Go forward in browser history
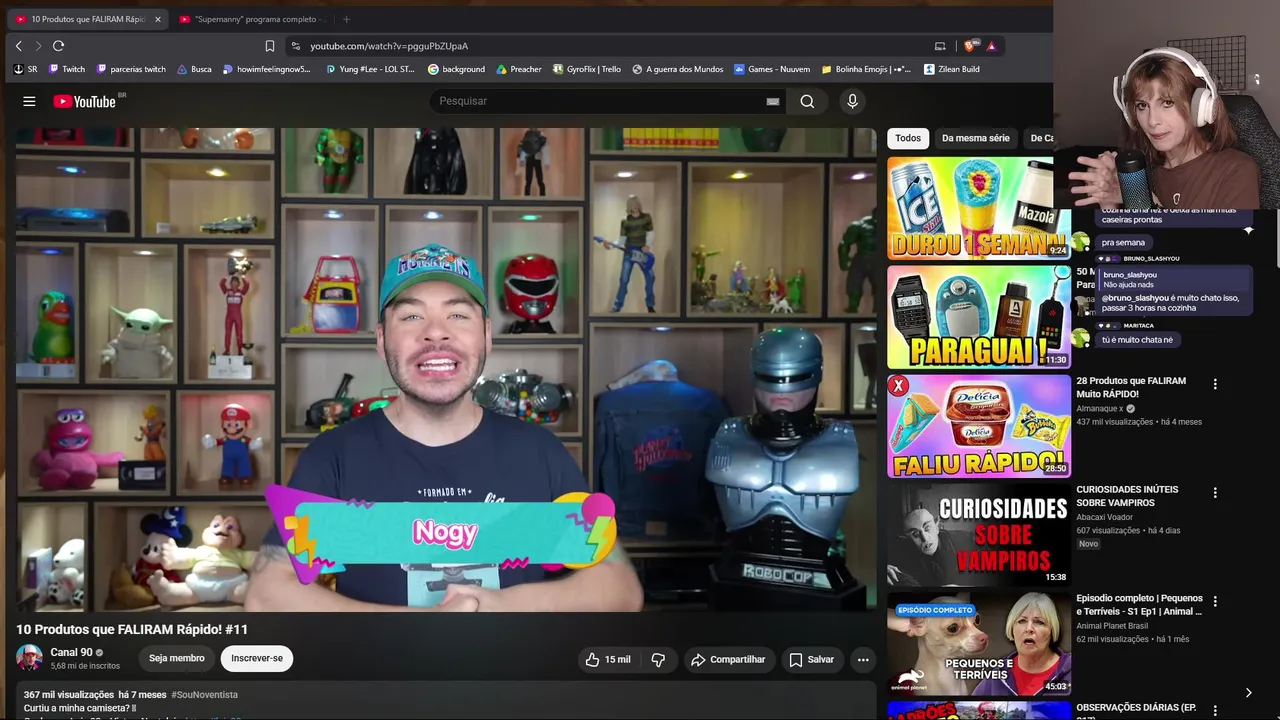This screenshot has height=720, width=1280. pos(38,46)
